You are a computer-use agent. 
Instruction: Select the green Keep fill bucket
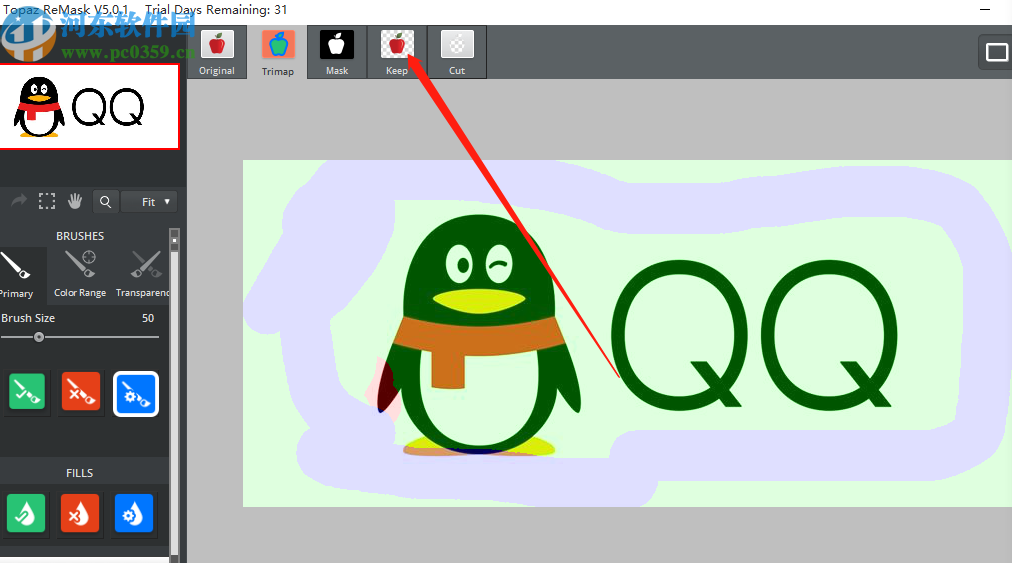coord(26,513)
